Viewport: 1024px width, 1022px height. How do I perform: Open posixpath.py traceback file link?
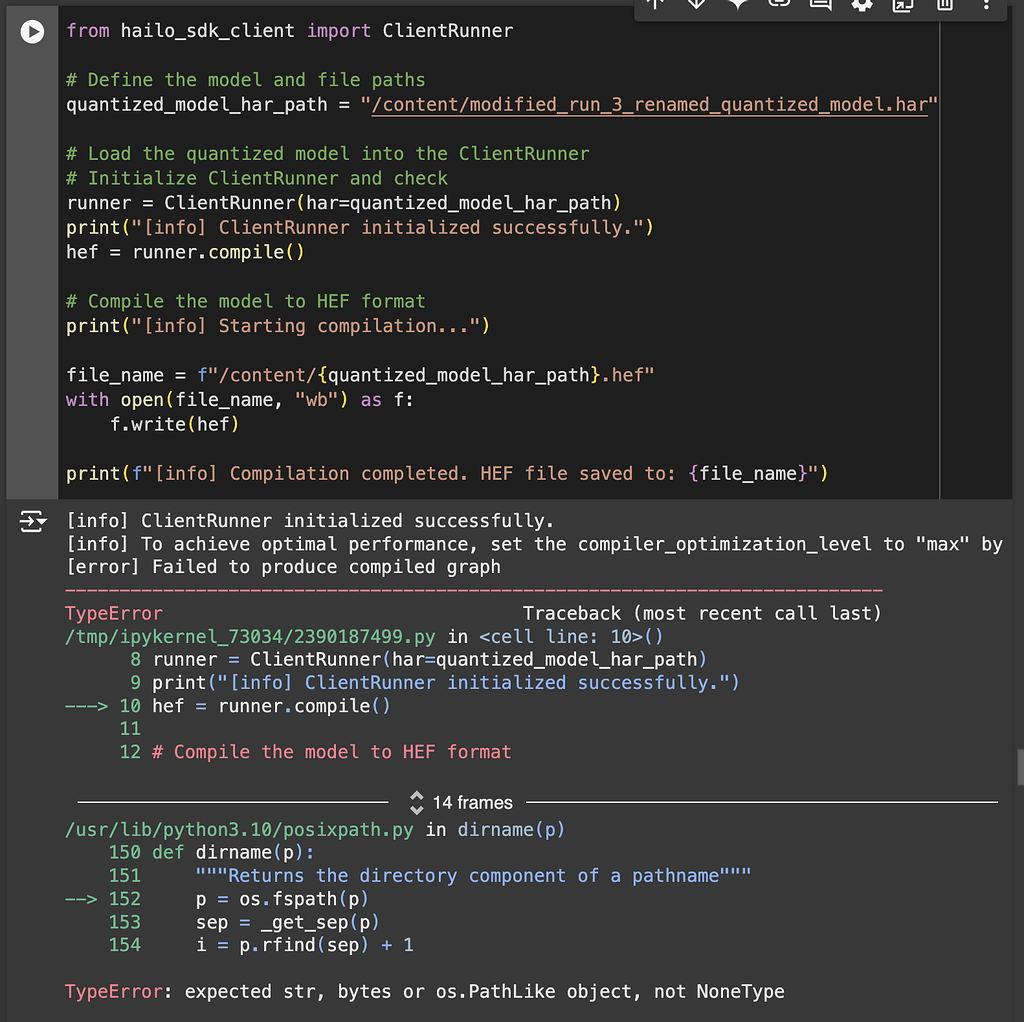point(239,829)
